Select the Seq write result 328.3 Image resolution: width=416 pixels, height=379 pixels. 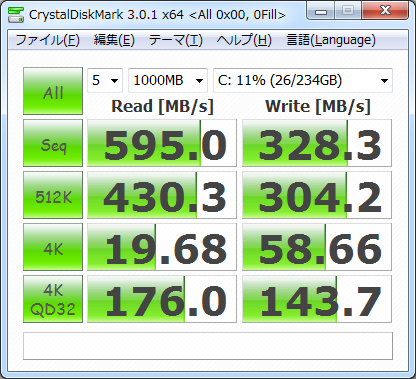[x=317, y=143]
